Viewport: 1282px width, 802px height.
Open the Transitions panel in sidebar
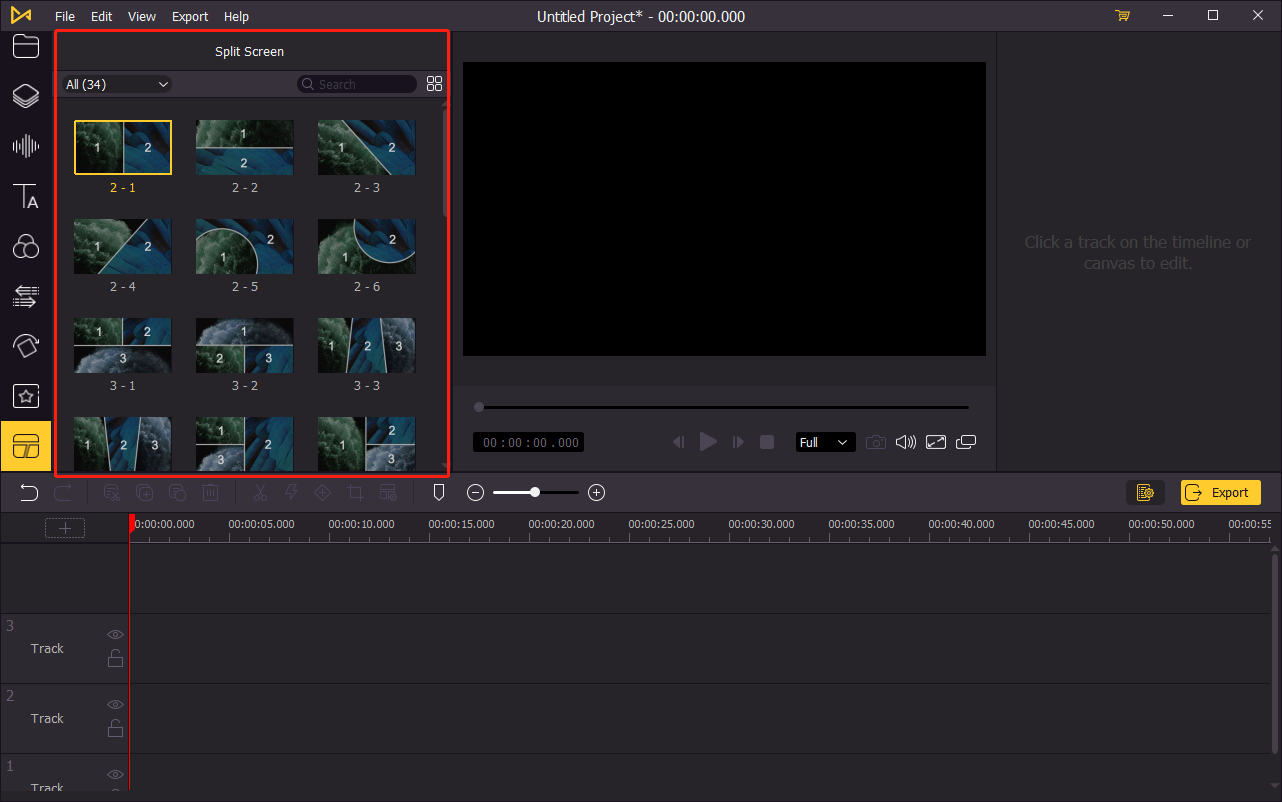pos(26,296)
